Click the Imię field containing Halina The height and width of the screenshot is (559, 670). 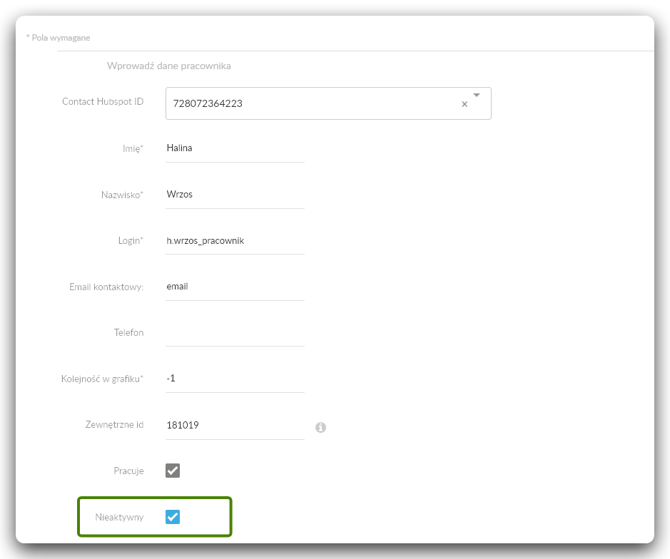coord(235,148)
